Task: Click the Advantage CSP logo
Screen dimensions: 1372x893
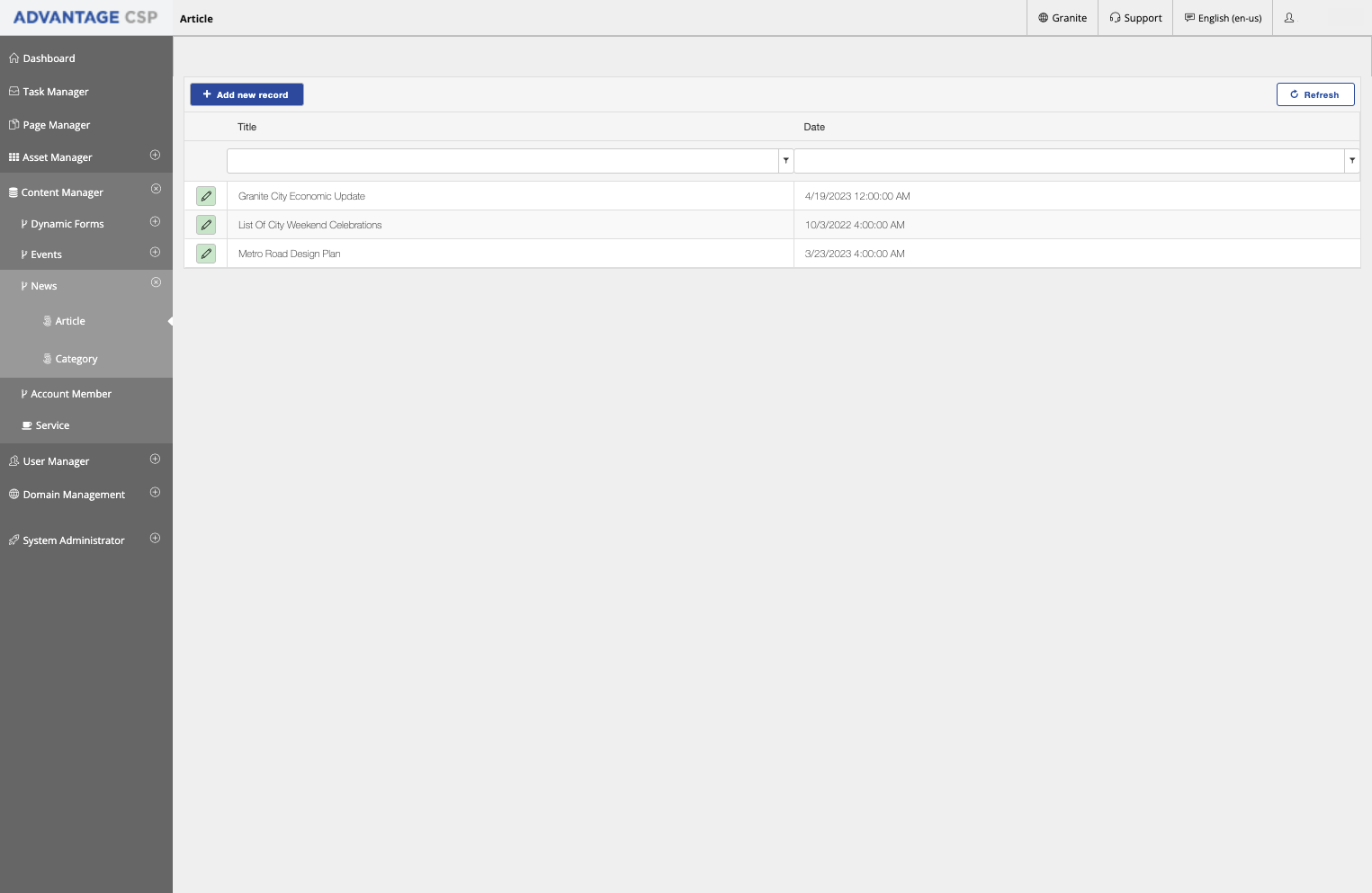Action: [85, 17]
